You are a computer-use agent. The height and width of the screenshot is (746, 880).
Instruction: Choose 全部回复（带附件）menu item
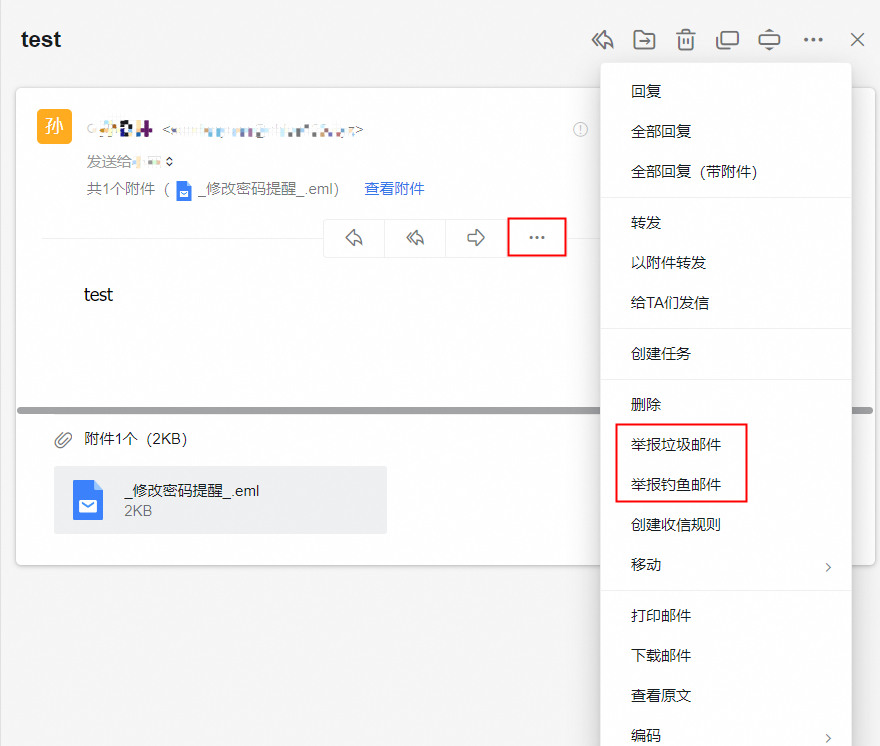coord(726,171)
